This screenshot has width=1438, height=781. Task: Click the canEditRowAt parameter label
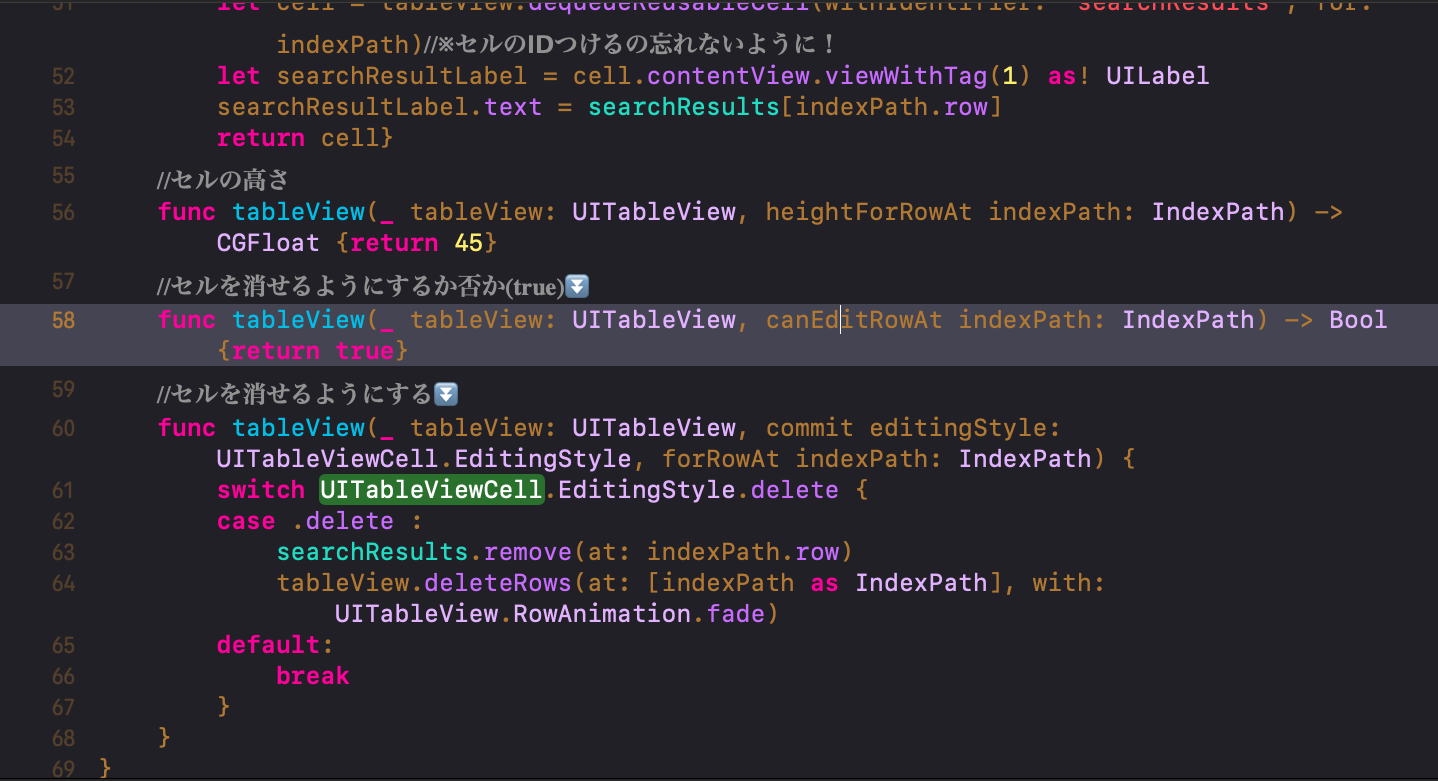tap(853, 320)
